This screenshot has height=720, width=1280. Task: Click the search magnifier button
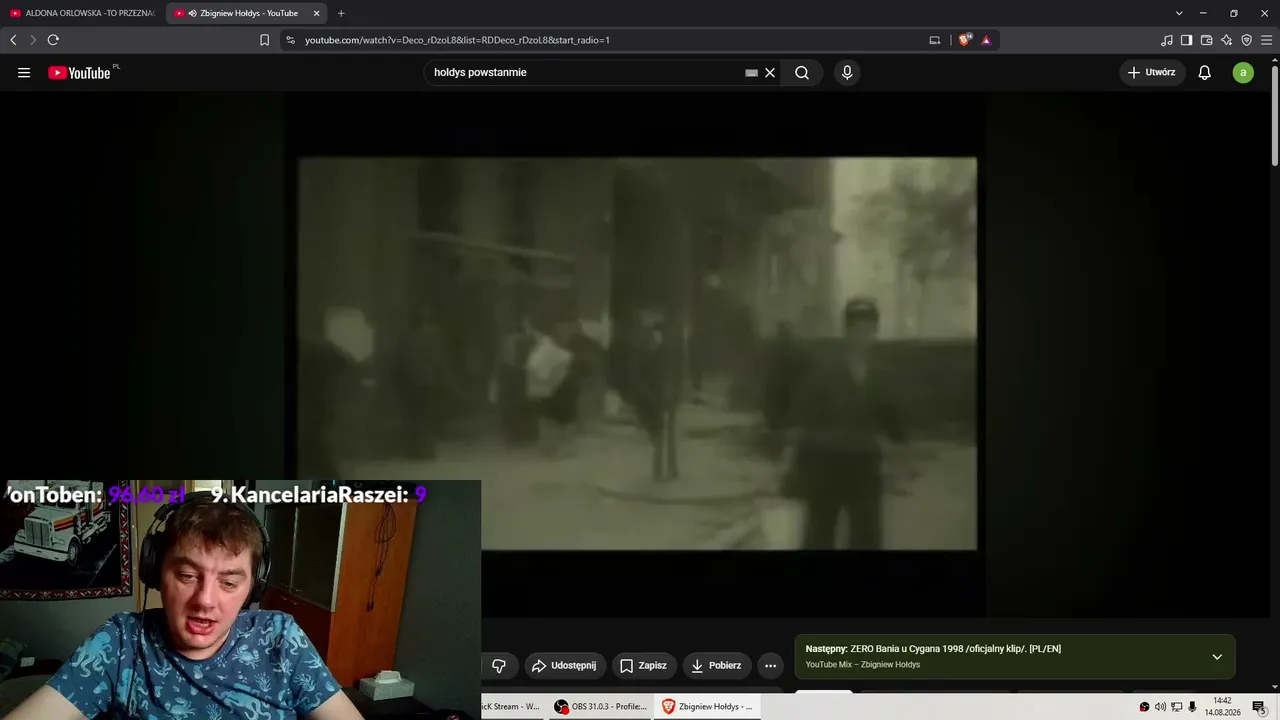(802, 72)
